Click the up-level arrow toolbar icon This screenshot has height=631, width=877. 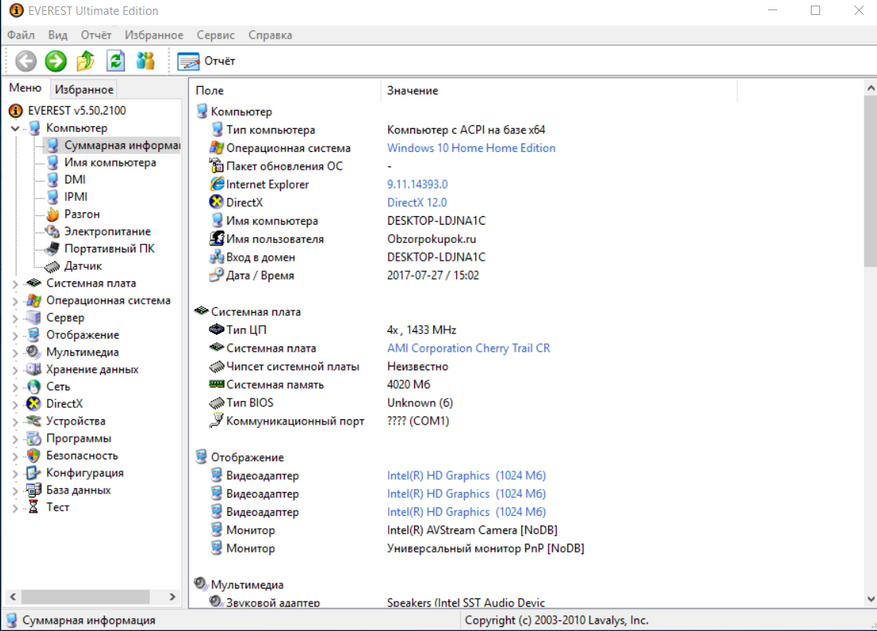(86, 61)
